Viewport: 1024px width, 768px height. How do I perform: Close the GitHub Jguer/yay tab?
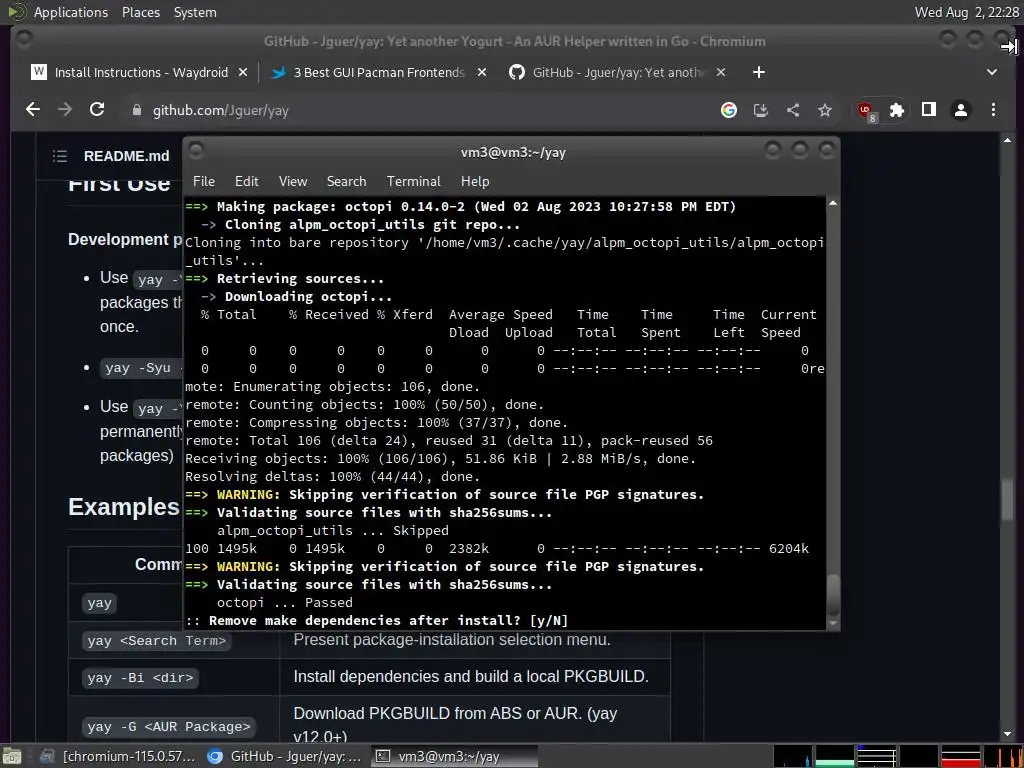pyautogui.click(x=721, y=72)
